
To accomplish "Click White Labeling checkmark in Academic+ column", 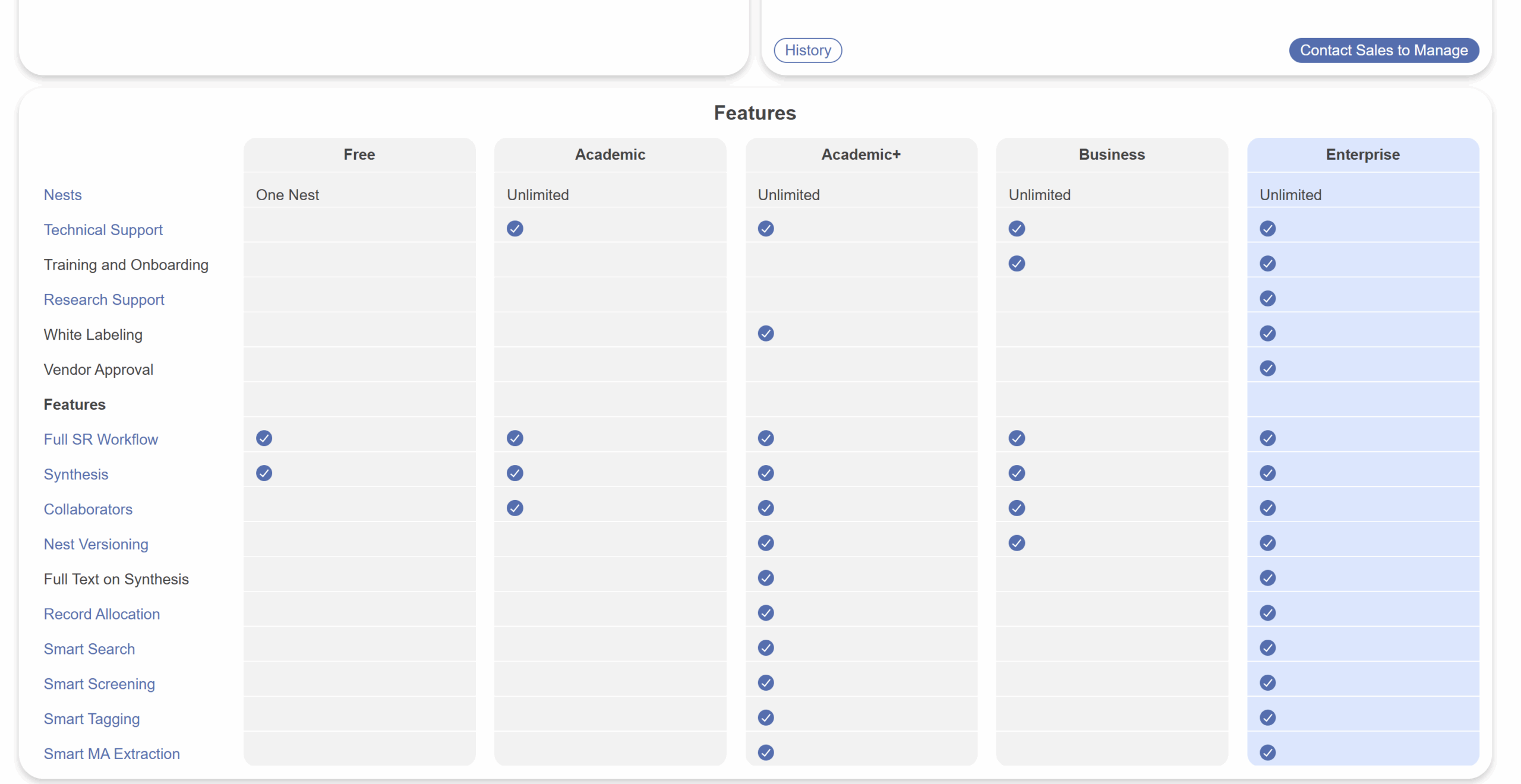I will point(765,334).
